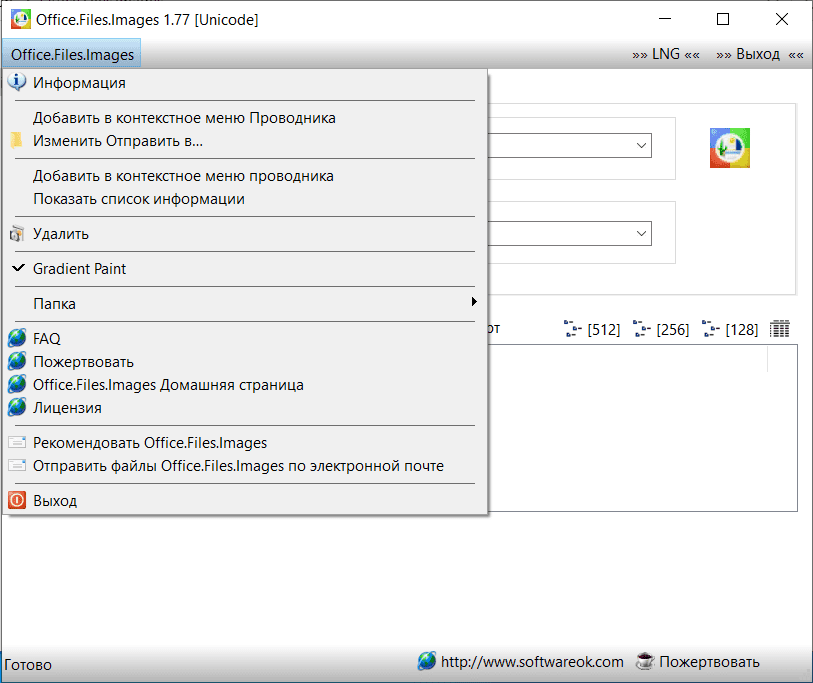Screen dimensions: 813x683
Task: Select the [128] icon size option
Action: [x=730, y=329]
